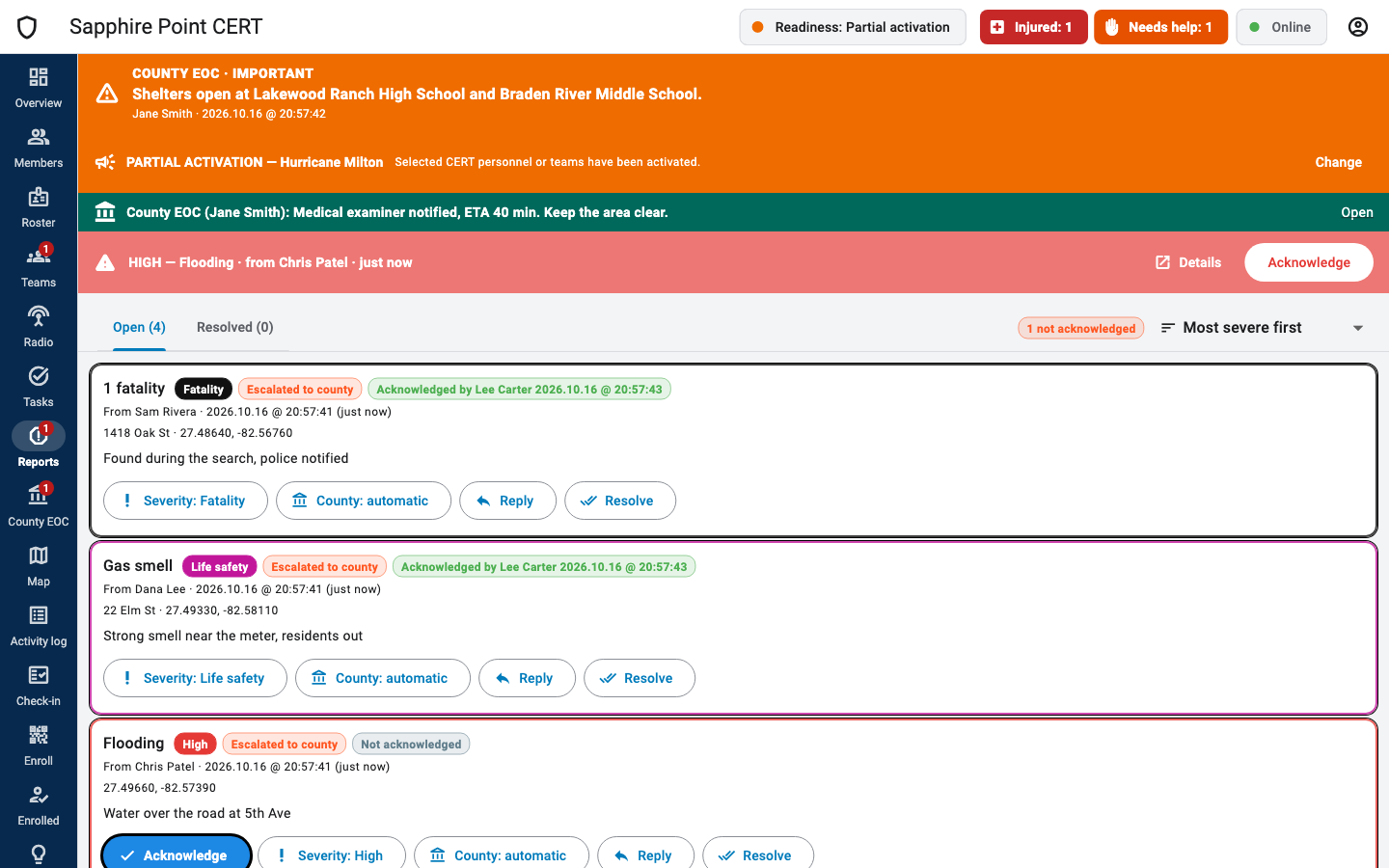Image resolution: width=1389 pixels, height=868 pixels.
Task: Open Teams section with badge
Action: click(39, 267)
